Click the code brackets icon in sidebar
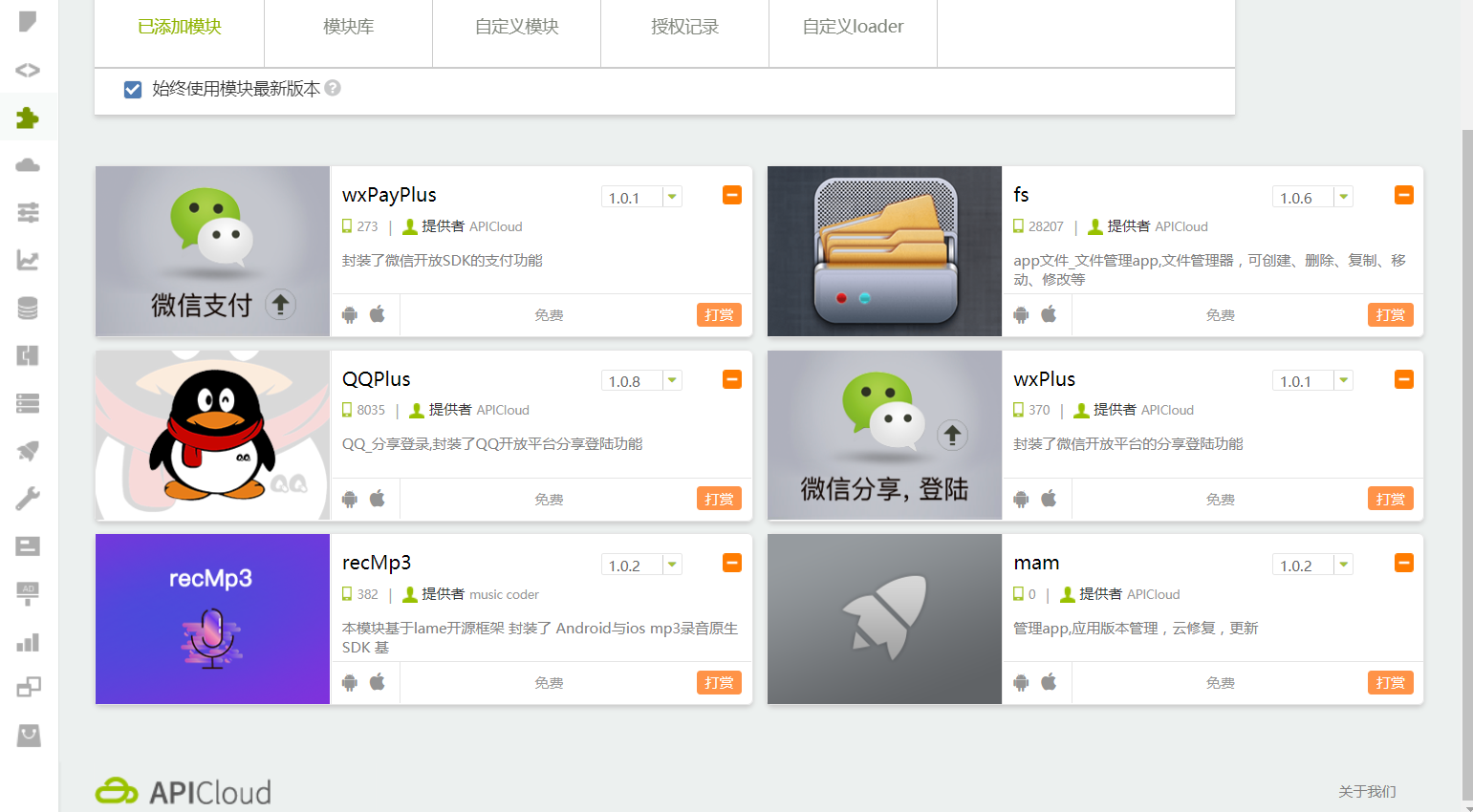Image resolution: width=1473 pixels, height=812 pixels. tap(28, 70)
